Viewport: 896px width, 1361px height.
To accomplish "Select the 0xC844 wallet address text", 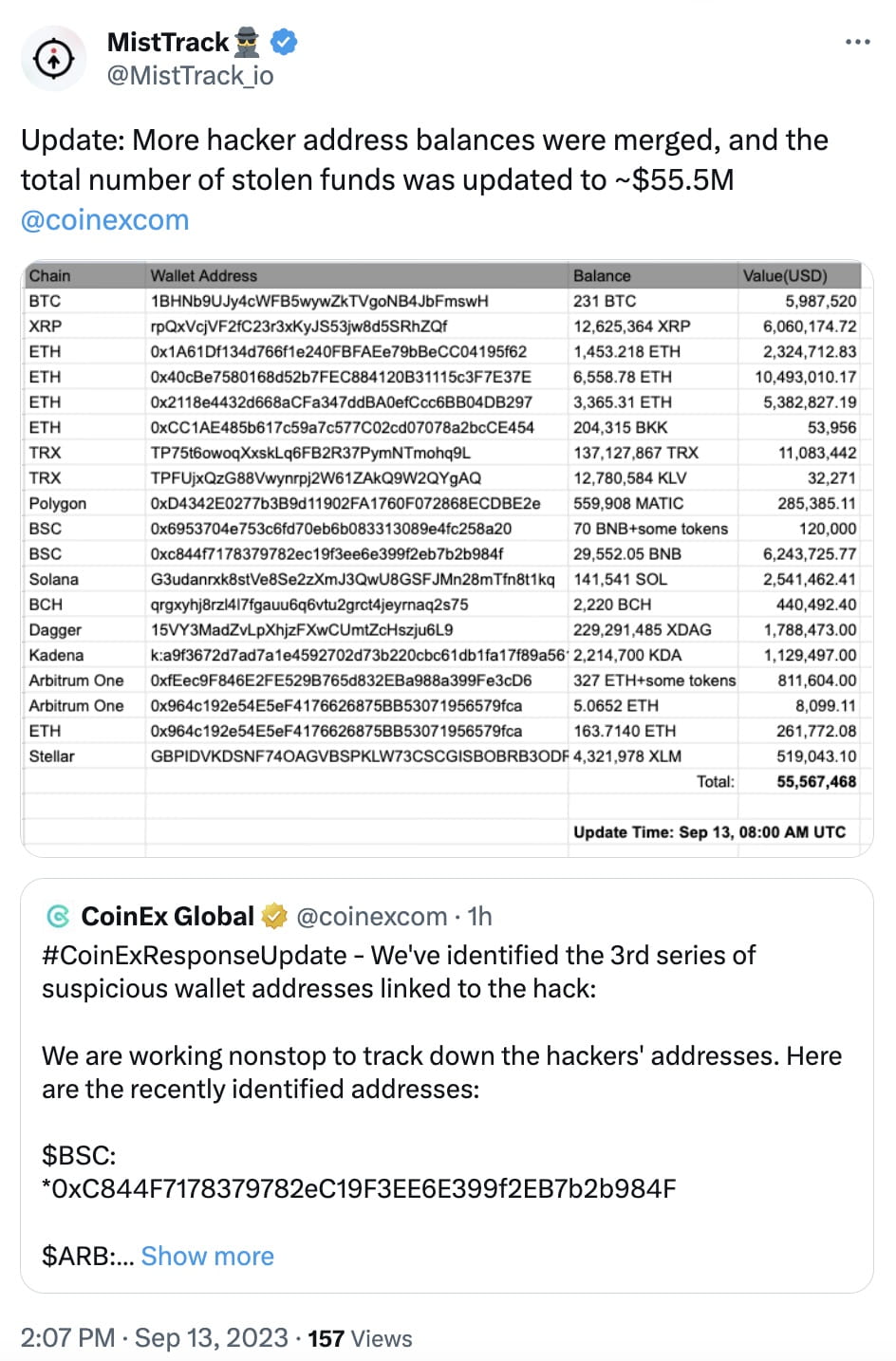I will pos(359,1188).
